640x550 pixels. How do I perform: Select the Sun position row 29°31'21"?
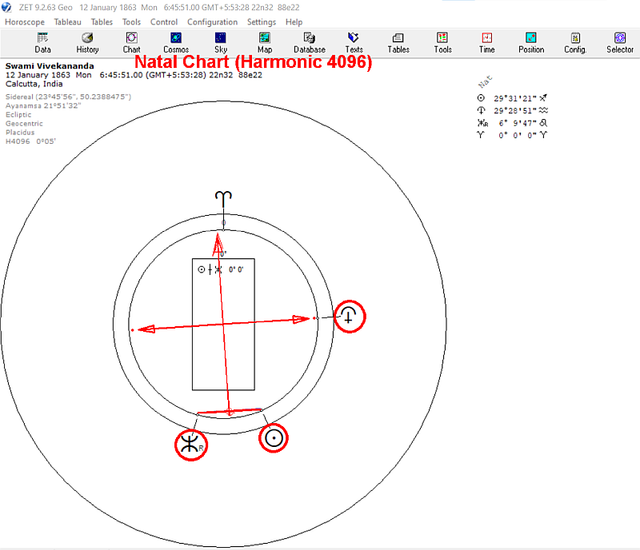coord(512,98)
